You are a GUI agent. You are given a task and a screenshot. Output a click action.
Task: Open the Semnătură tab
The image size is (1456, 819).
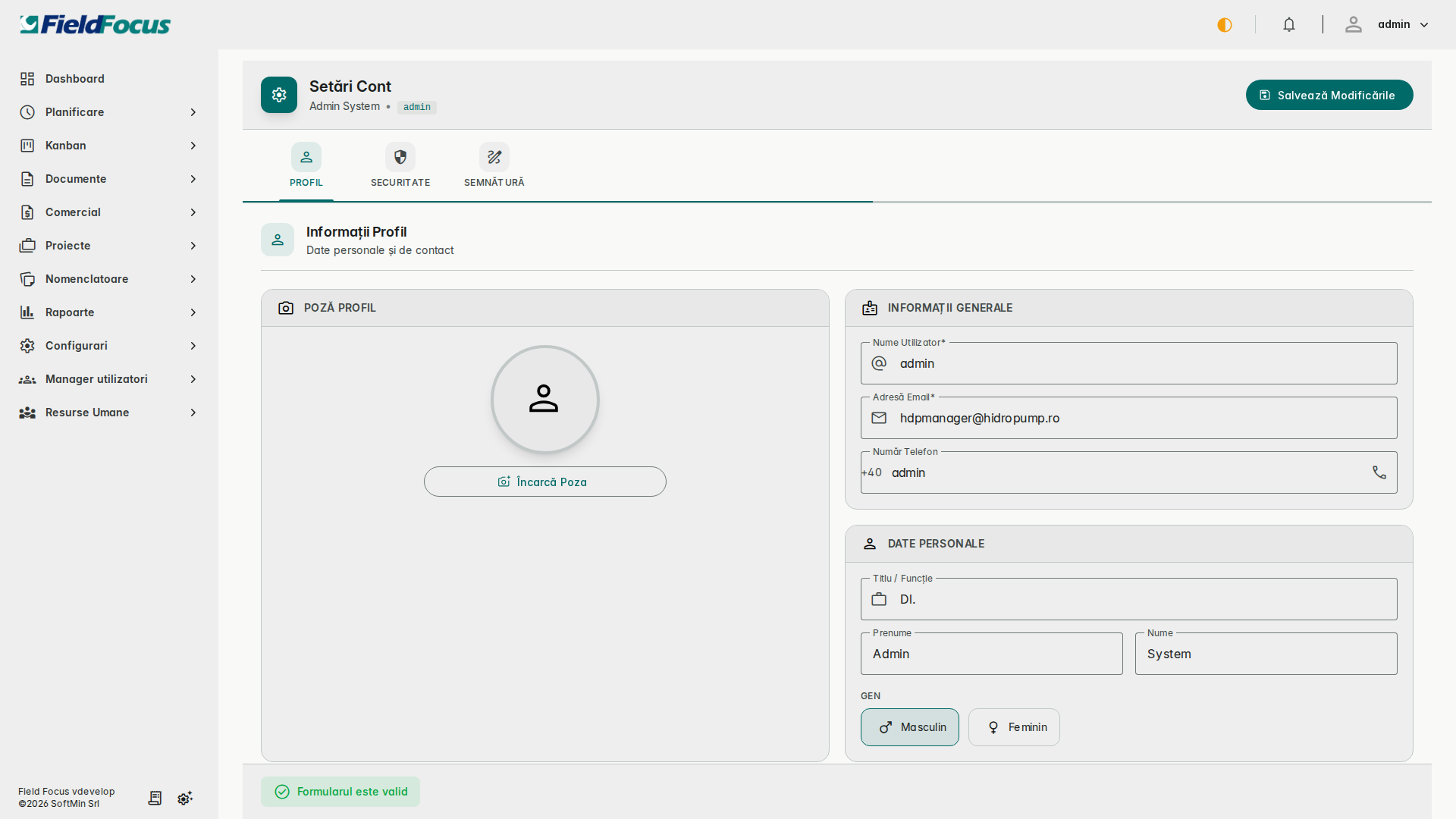494,166
